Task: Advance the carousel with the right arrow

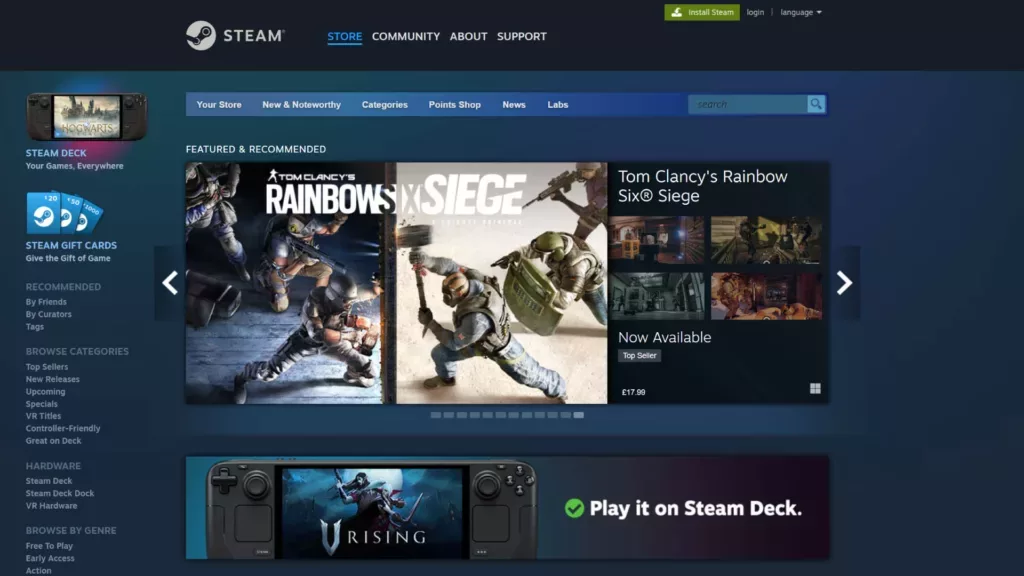Action: [x=844, y=283]
